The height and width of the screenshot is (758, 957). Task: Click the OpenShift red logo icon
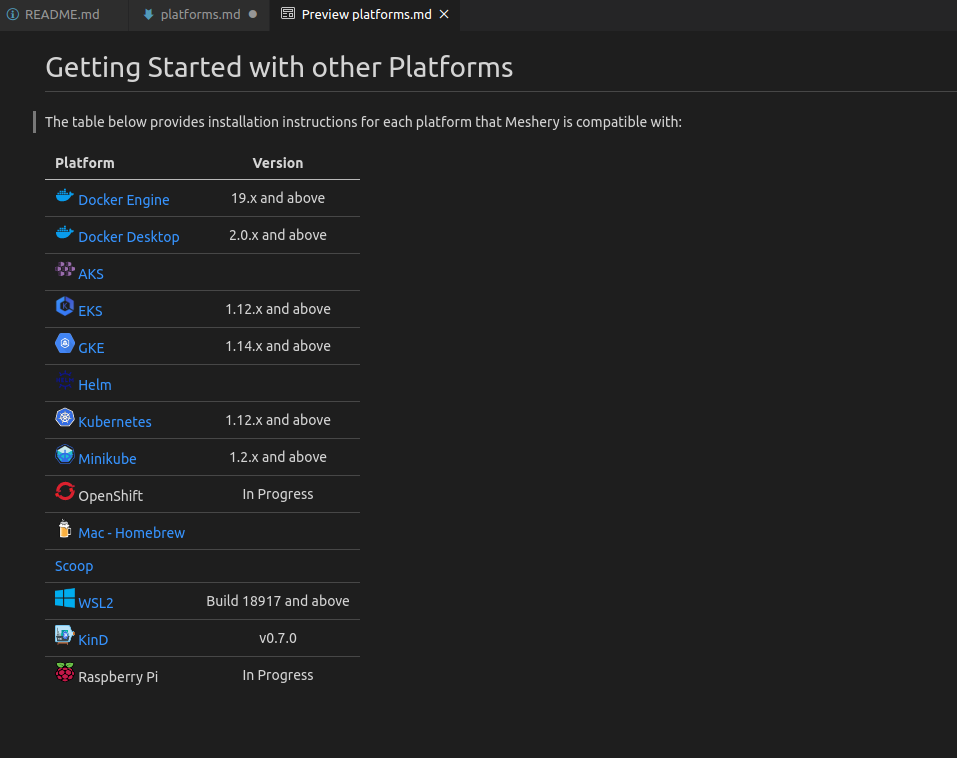pos(65,491)
